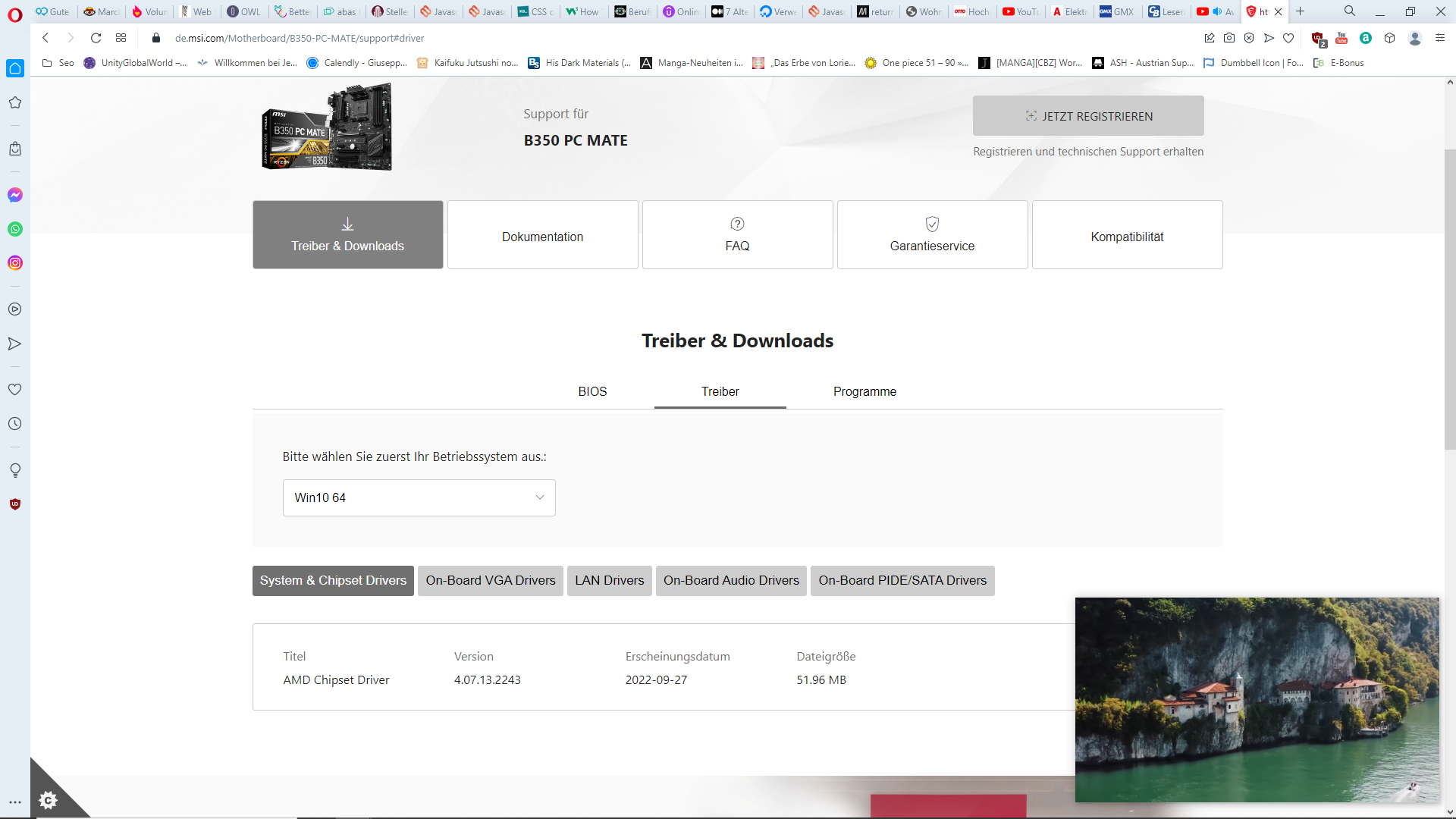Click the JETZT REGISTRIEREN button

[1088, 116]
